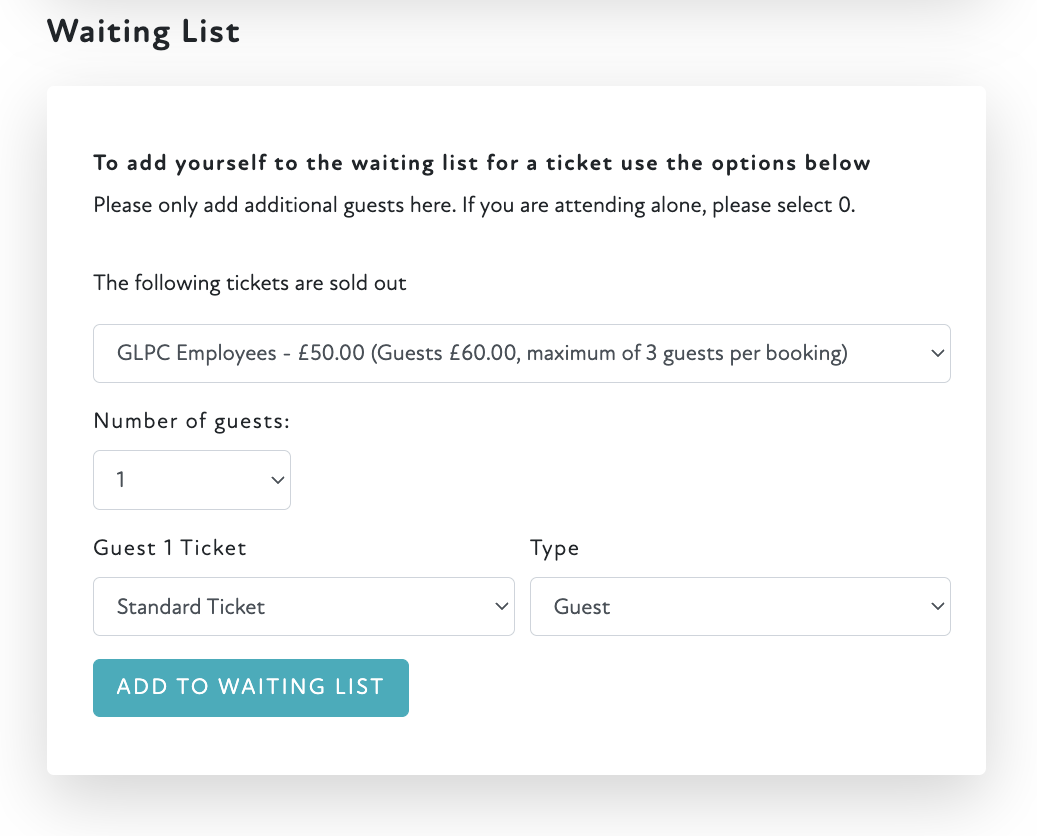Image resolution: width=1037 pixels, height=836 pixels.
Task: Click the chevron arrow on the Standard Ticket selector
Action: point(501,606)
